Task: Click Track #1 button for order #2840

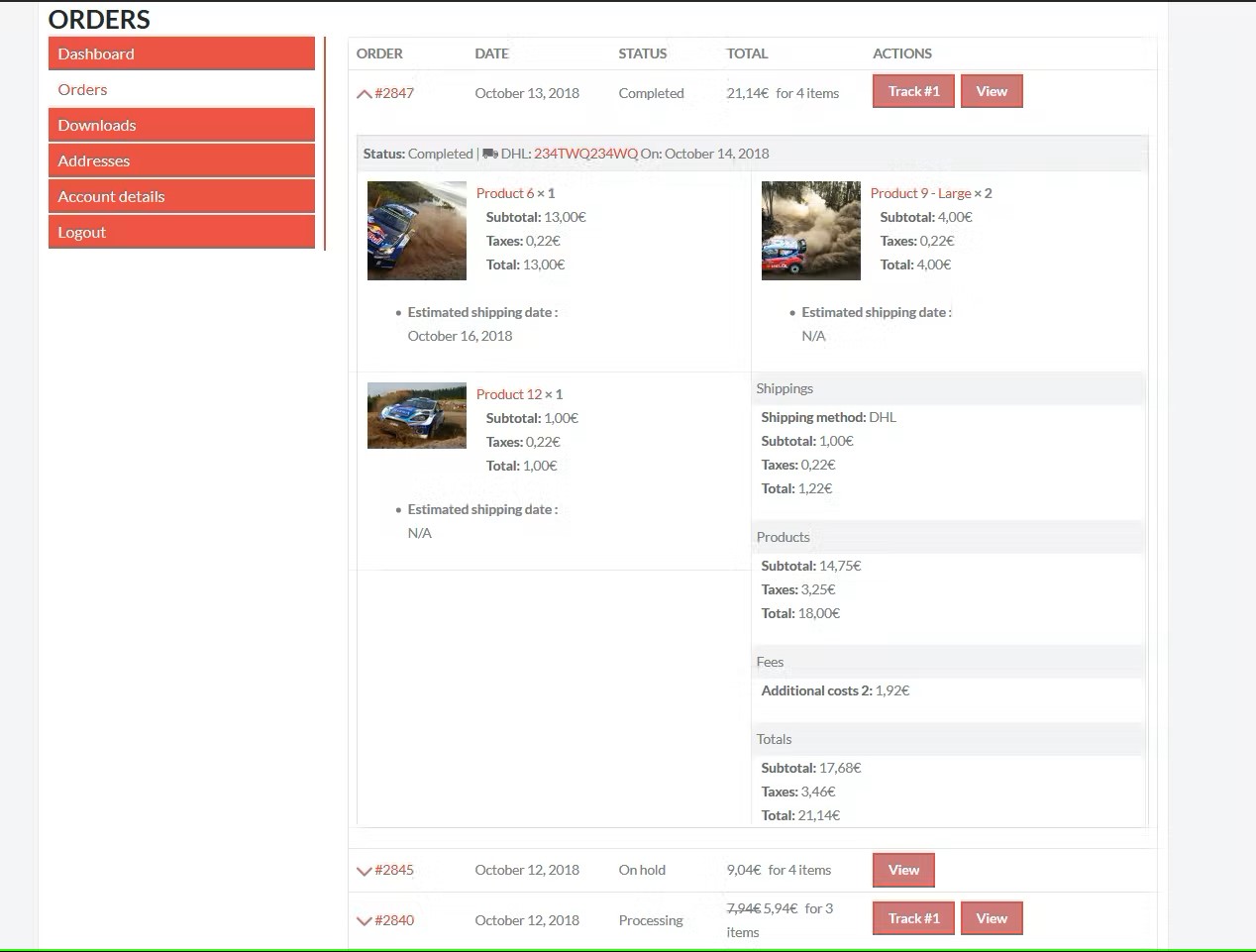Action: 913,918
